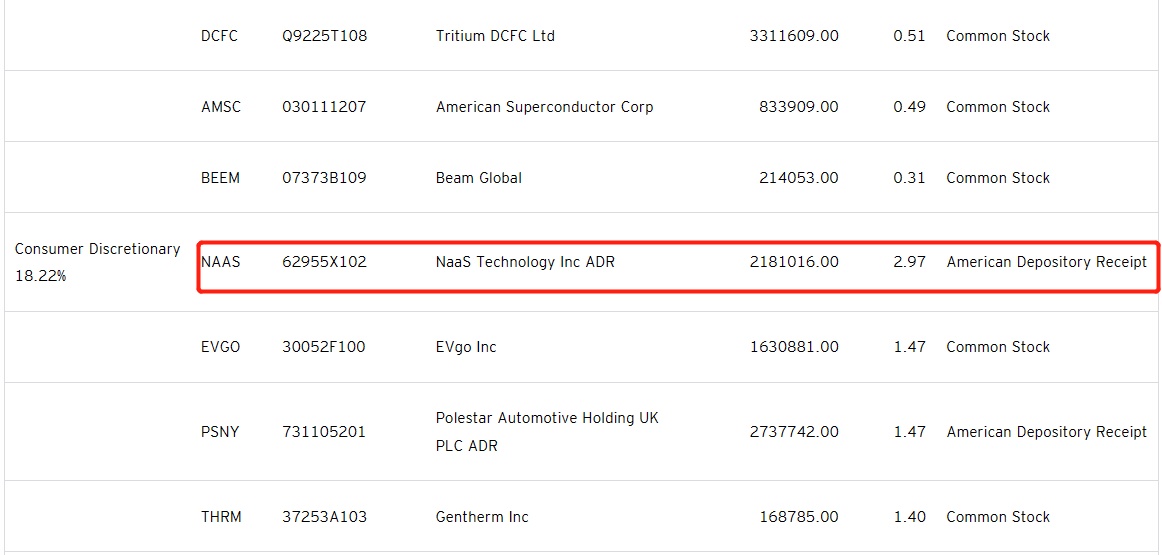Select NaaS Technology Inc ADR name
The width and height of the screenshot is (1162, 555).
[x=525, y=262]
